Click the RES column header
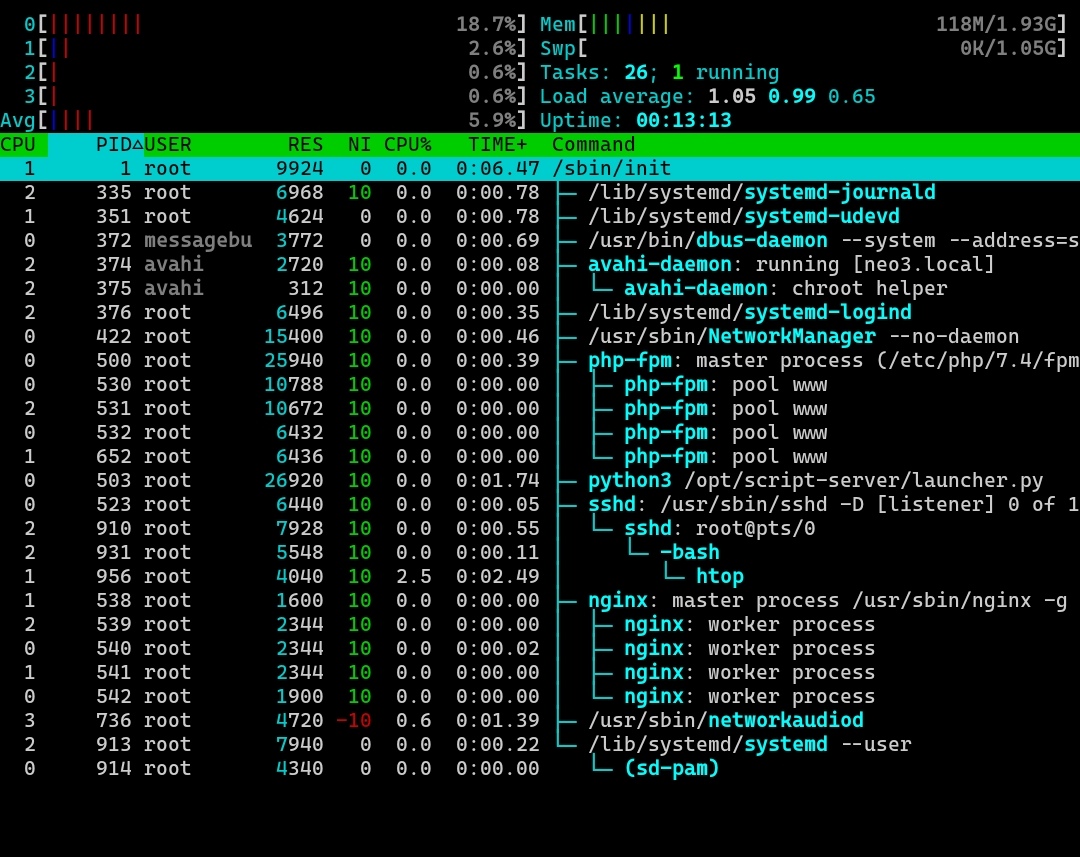This screenshot has width=1080, height=857. 305,144
